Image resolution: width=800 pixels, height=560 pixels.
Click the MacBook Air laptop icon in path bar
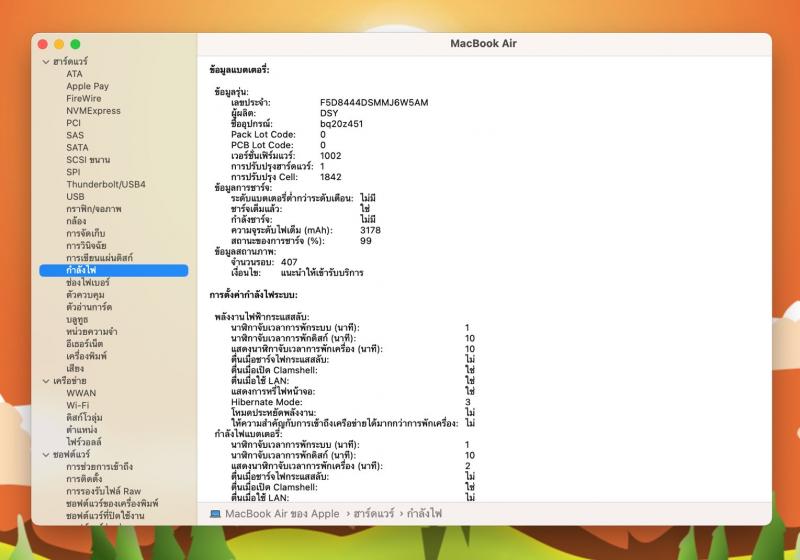coord(215,514)
